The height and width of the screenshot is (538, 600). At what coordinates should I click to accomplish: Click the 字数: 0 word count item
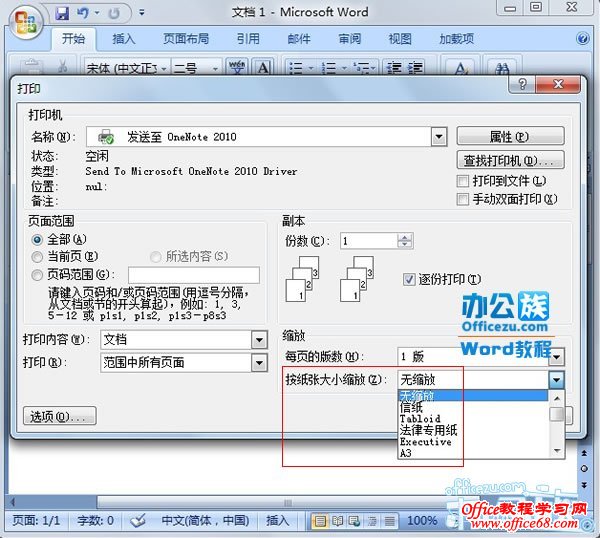pos(95,520)
